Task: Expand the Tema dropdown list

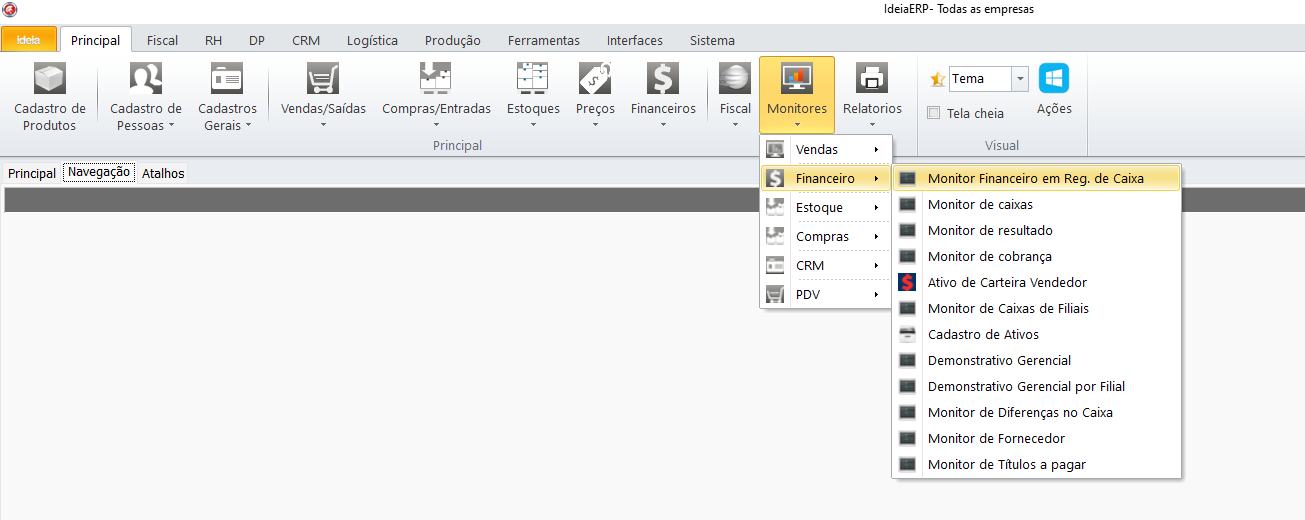Action: pyautogui.click(x=1019, y=79)
